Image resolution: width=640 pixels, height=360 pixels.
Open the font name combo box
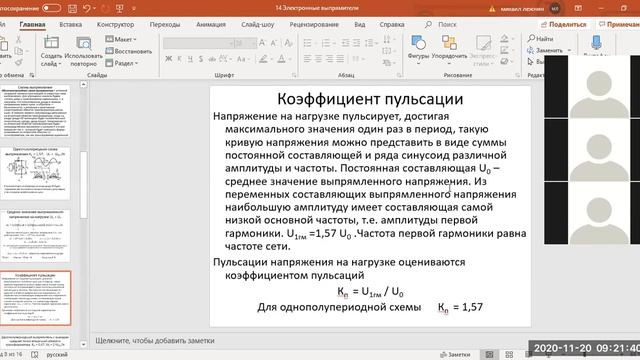pyautogui.click(x=198, y=43)
